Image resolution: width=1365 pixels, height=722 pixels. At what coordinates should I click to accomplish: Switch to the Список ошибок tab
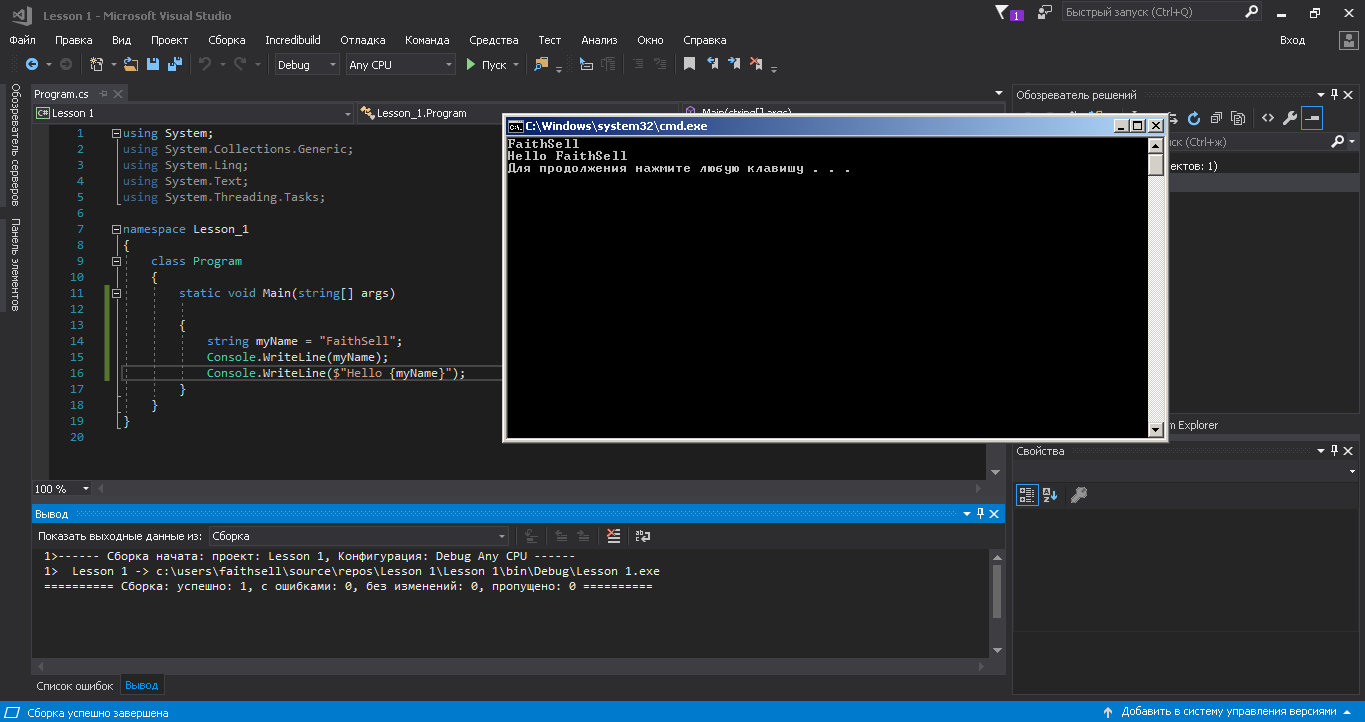75,686
